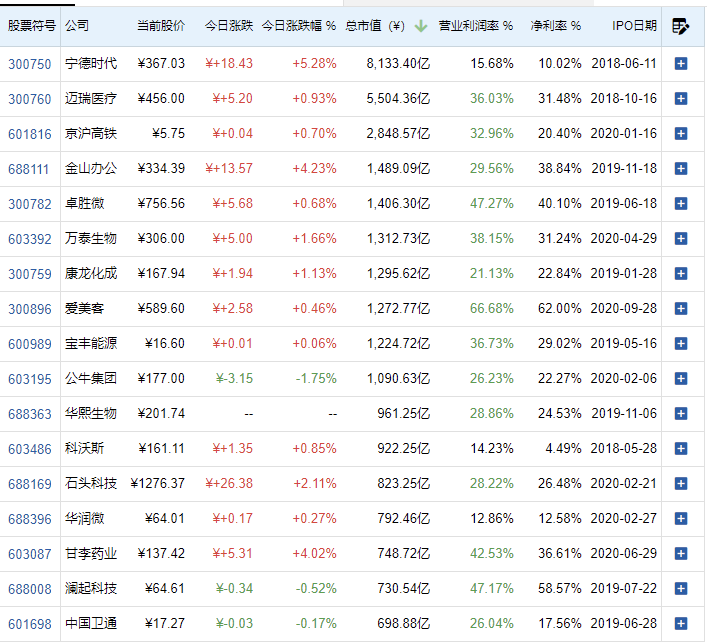
Task: Click IPO date 2020-09-28
Action: [x=624, y=308]
